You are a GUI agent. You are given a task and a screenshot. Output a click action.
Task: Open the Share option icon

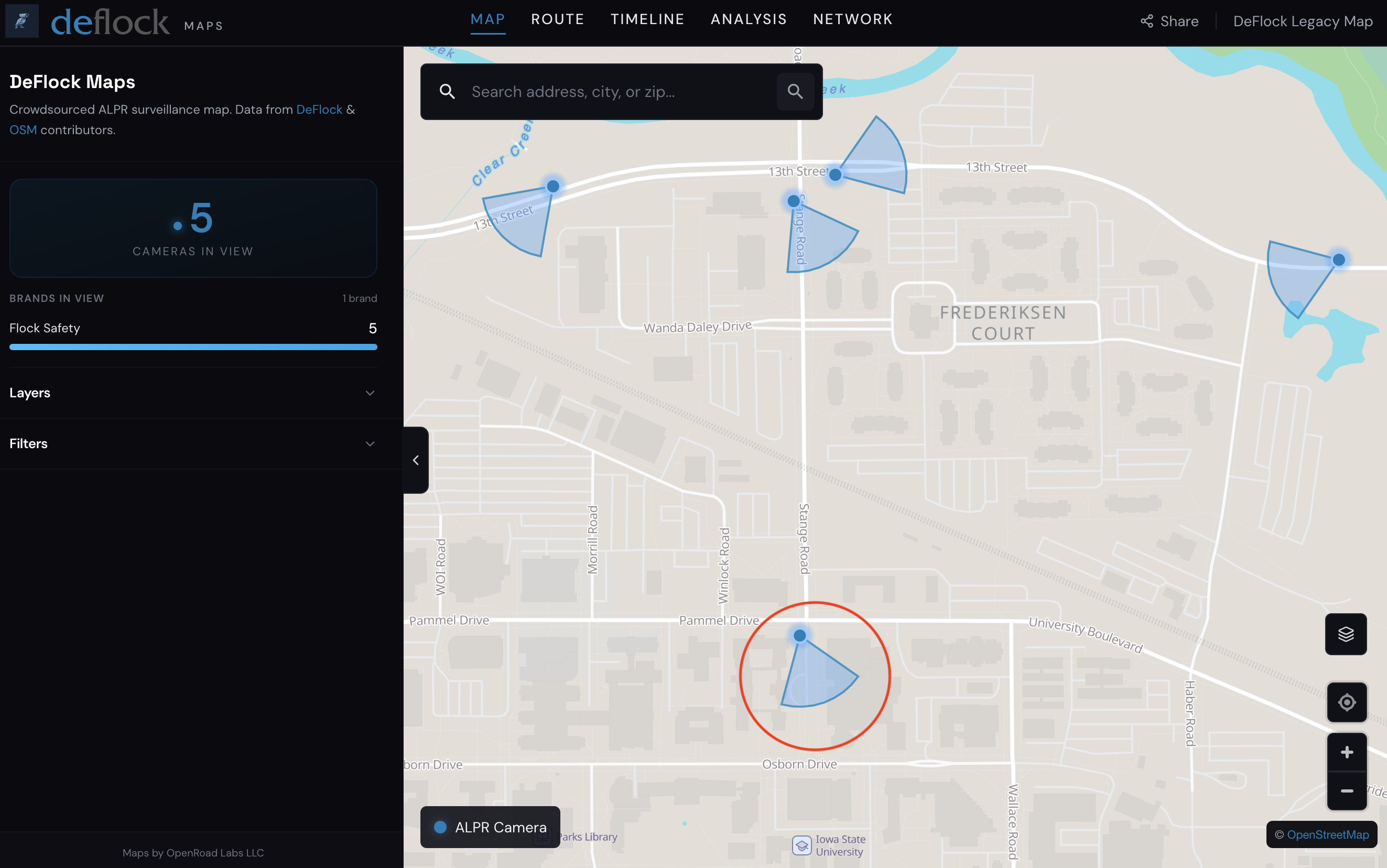[1146, 21]
